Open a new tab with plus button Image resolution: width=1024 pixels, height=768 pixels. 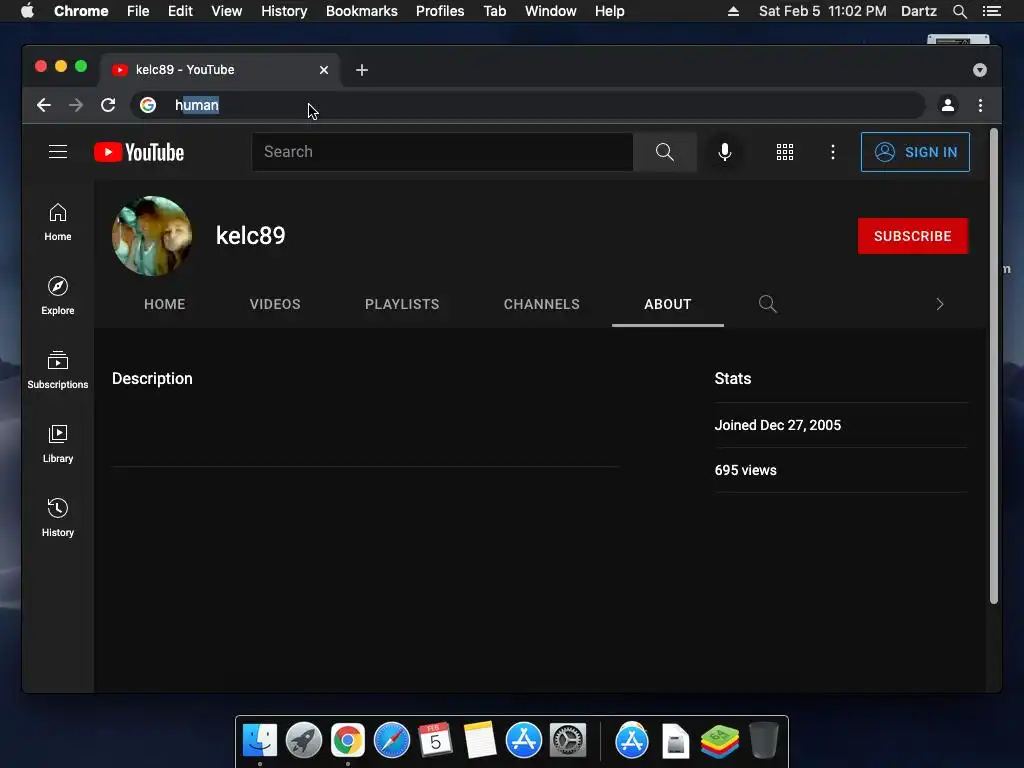coord(362,70)
